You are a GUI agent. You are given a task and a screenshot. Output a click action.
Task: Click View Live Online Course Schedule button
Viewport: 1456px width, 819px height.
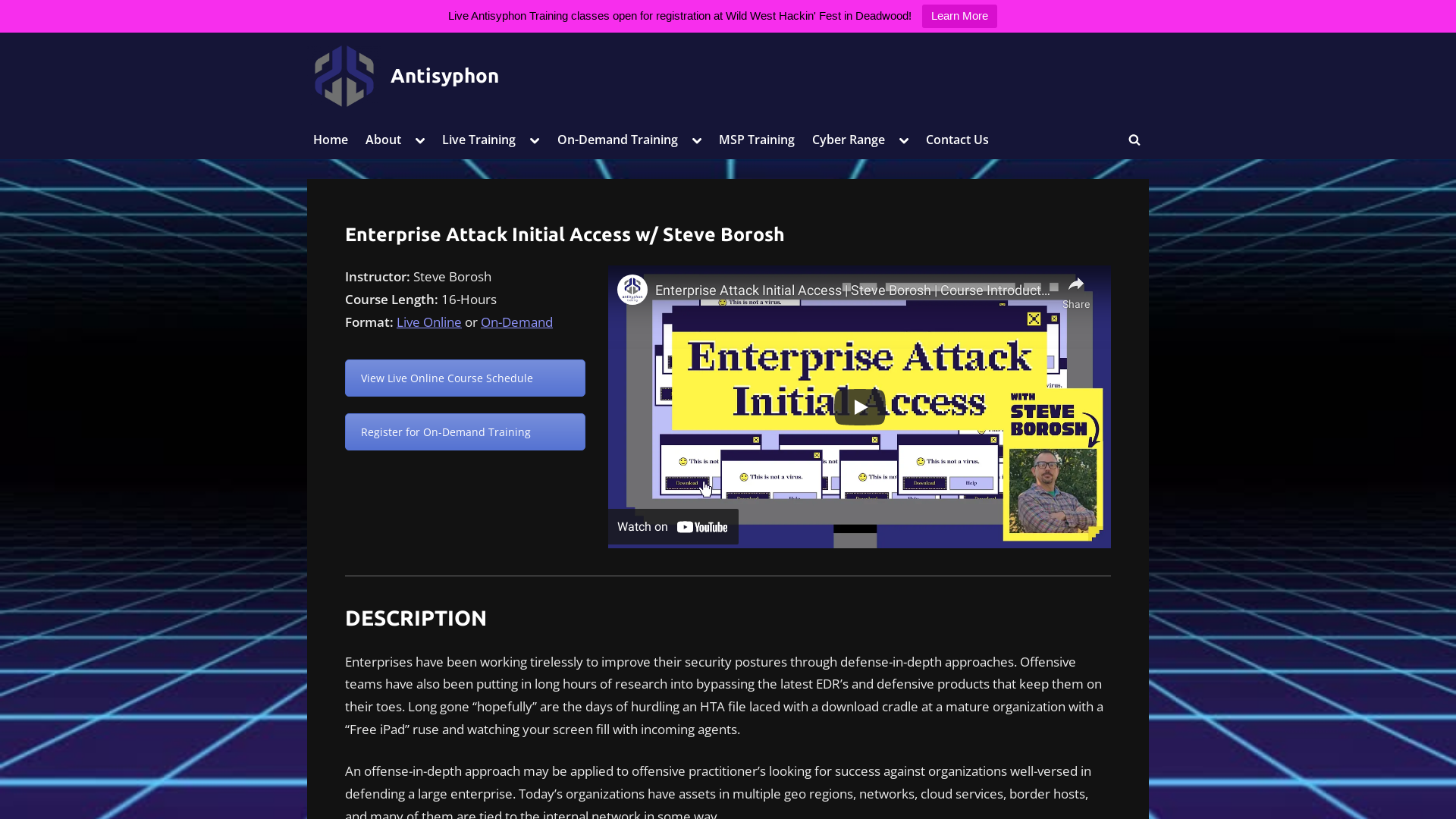(465, 378)
